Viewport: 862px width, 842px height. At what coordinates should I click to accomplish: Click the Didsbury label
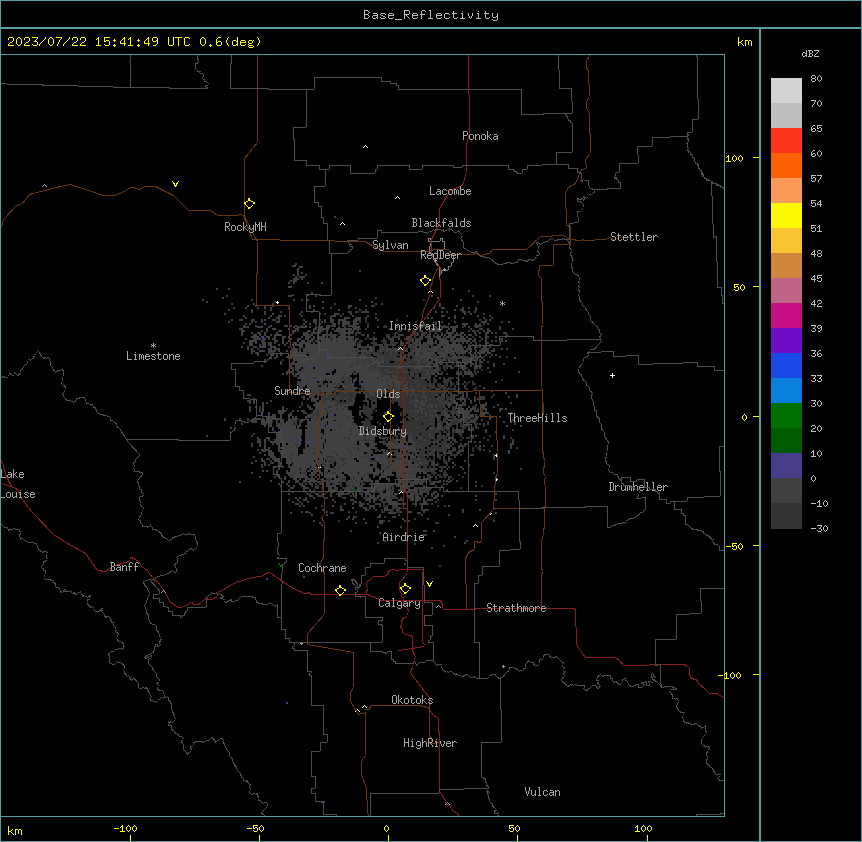(383, 431)
